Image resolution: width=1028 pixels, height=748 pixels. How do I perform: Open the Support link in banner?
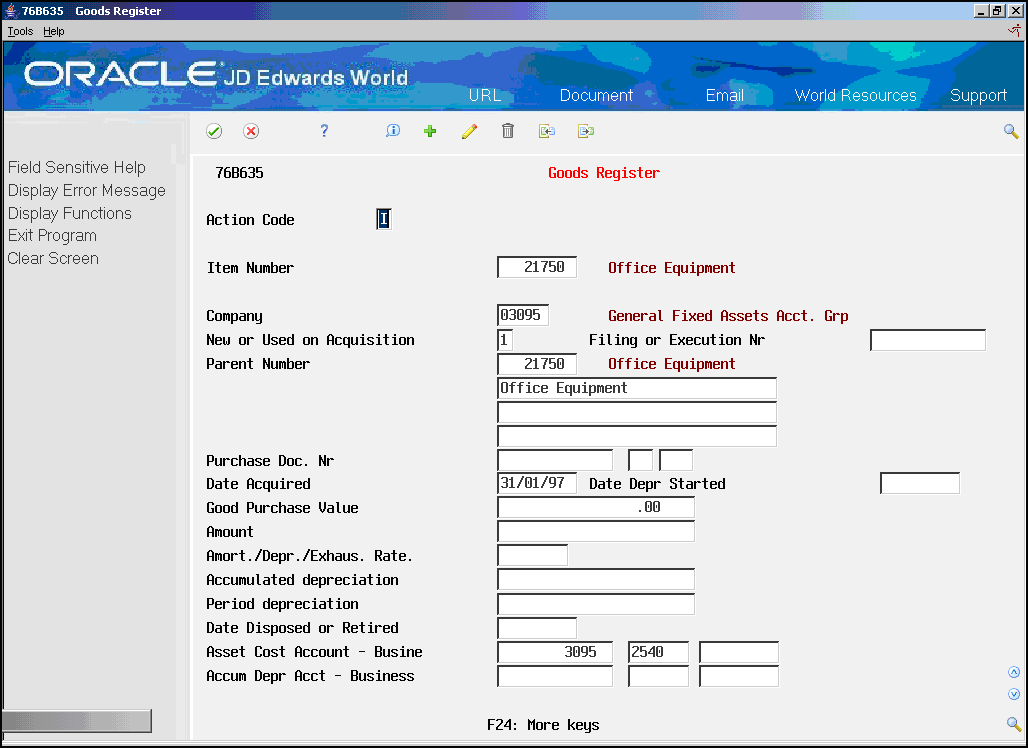[x=978, y=96]
